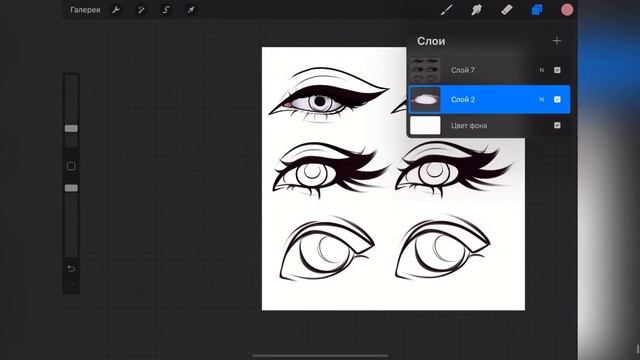Viewport: 640px width, 360px height.
Task: Select the Eraser tool
Action: (507, 10)
